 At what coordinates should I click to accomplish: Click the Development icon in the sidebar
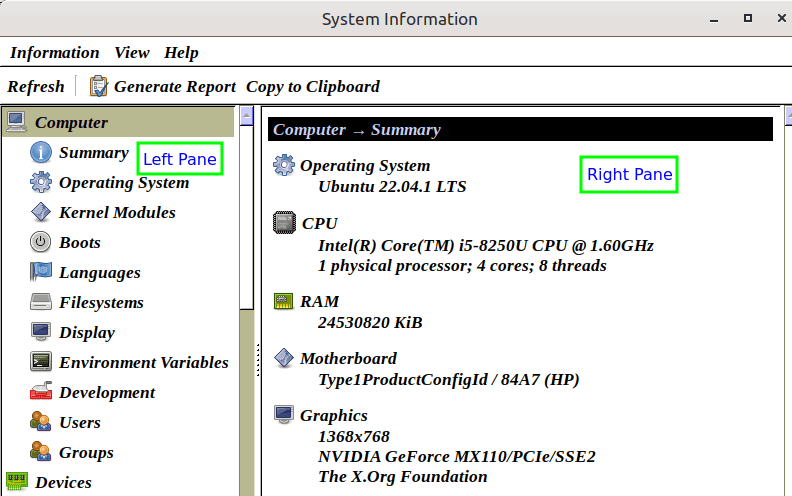pos(41,393)
